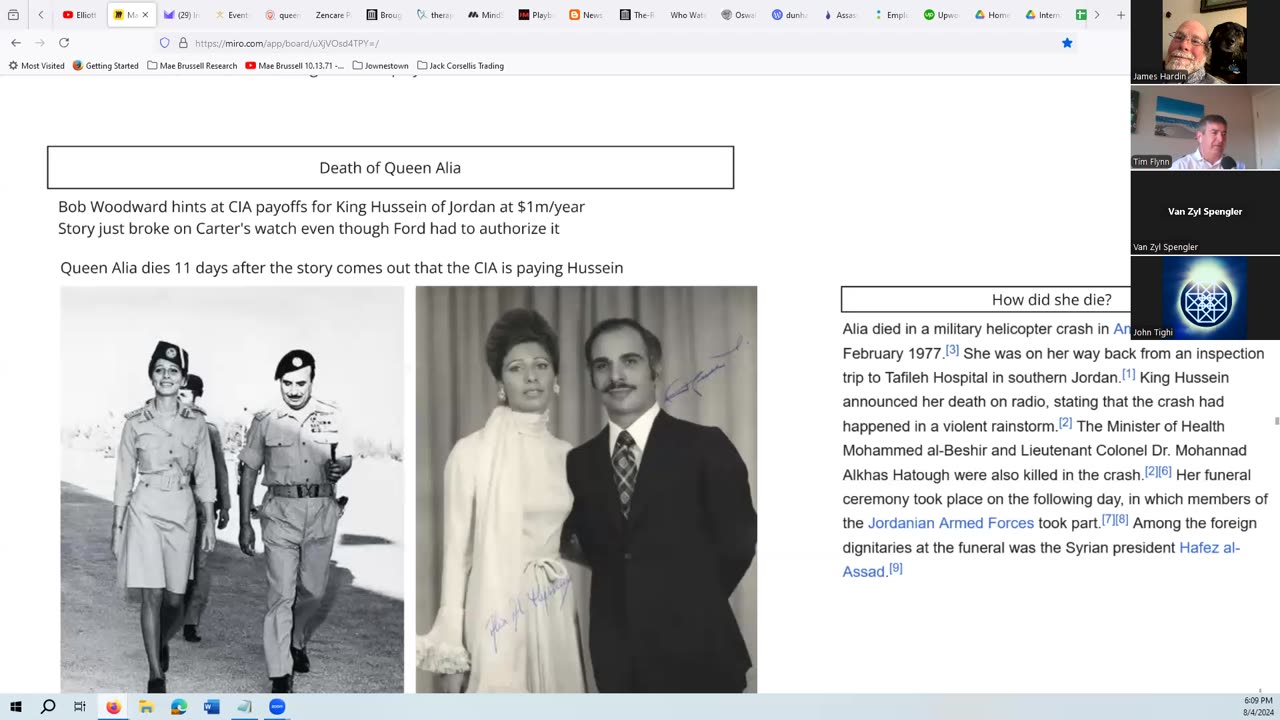1280x720 pixels.
Task: Select the How did she die? heading box
Action: pos(986,299)
